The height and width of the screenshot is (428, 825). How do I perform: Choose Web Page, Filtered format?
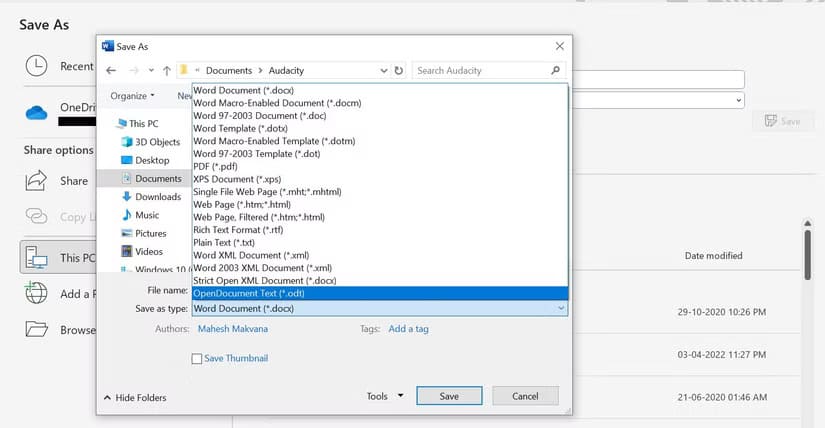coord(380,217)
